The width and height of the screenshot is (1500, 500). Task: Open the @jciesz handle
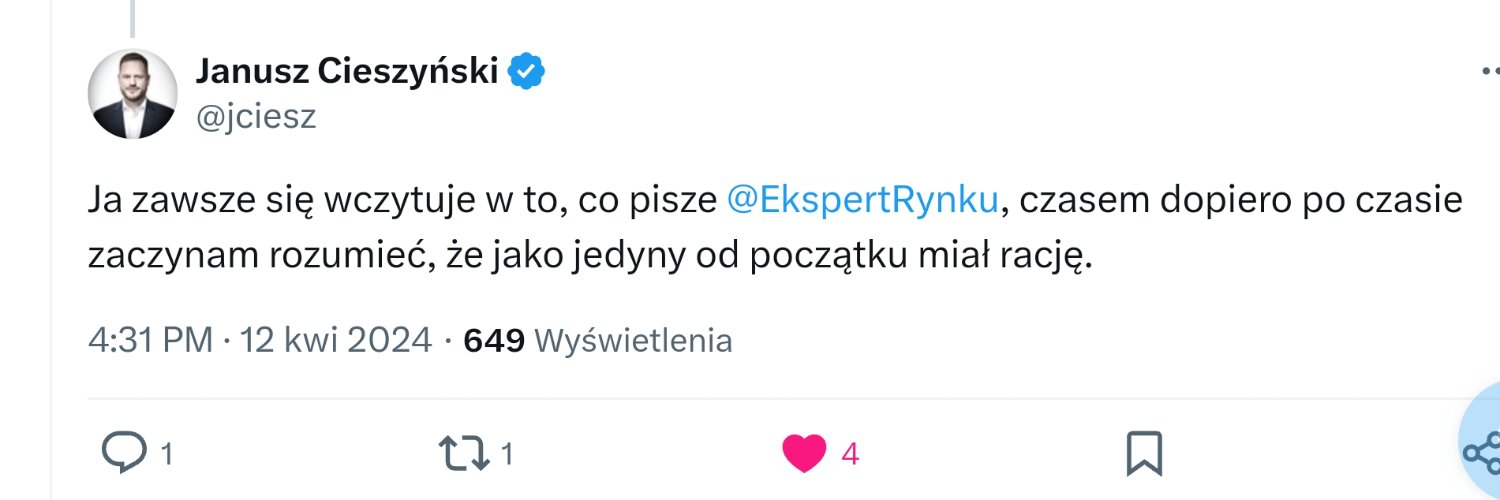(x=256, y=117)
